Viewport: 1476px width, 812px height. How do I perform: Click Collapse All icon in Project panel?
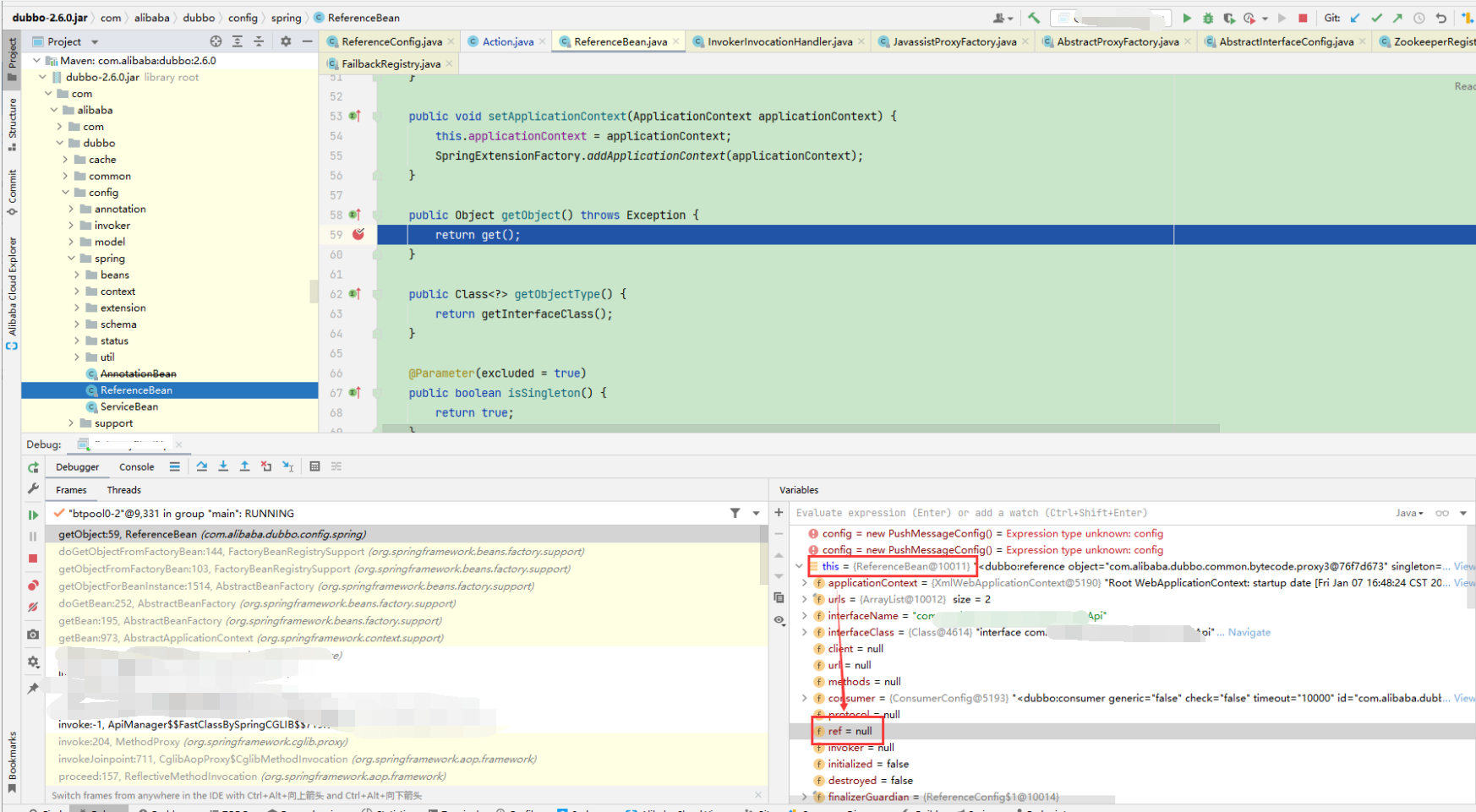pyautogui.click(x=259, y=41)
